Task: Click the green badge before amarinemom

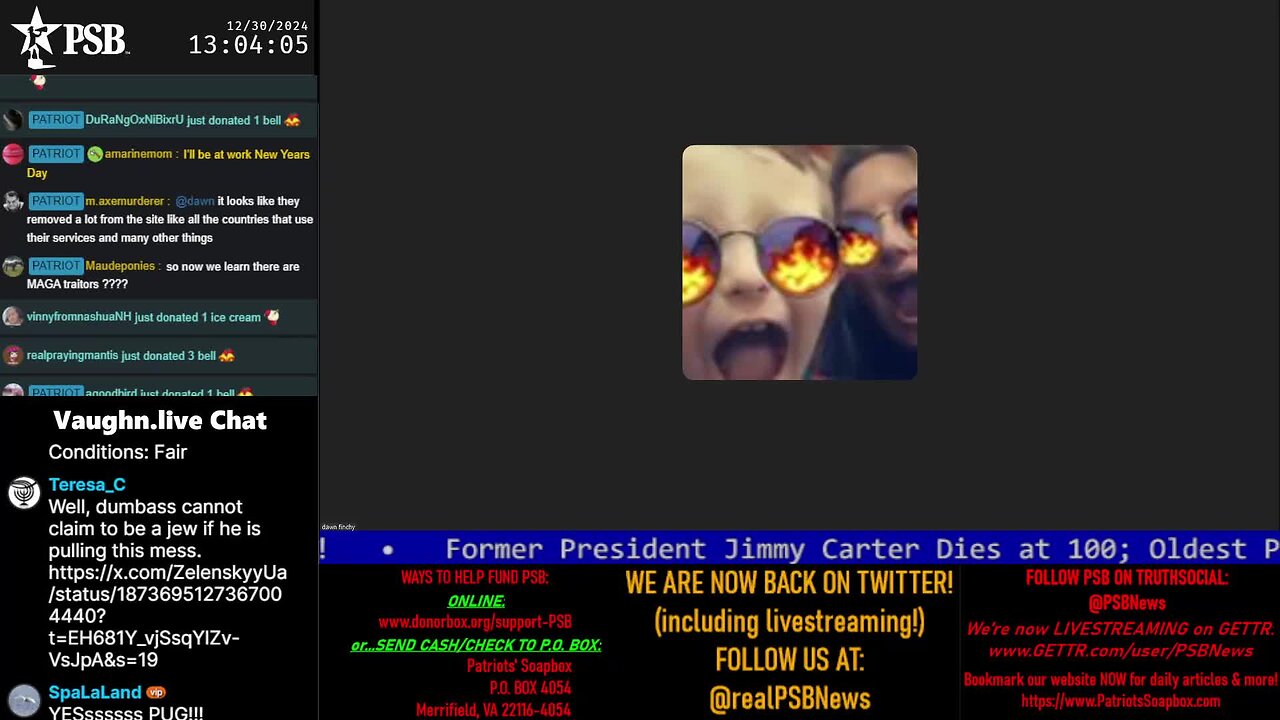Action: click(x=95, y=154)
